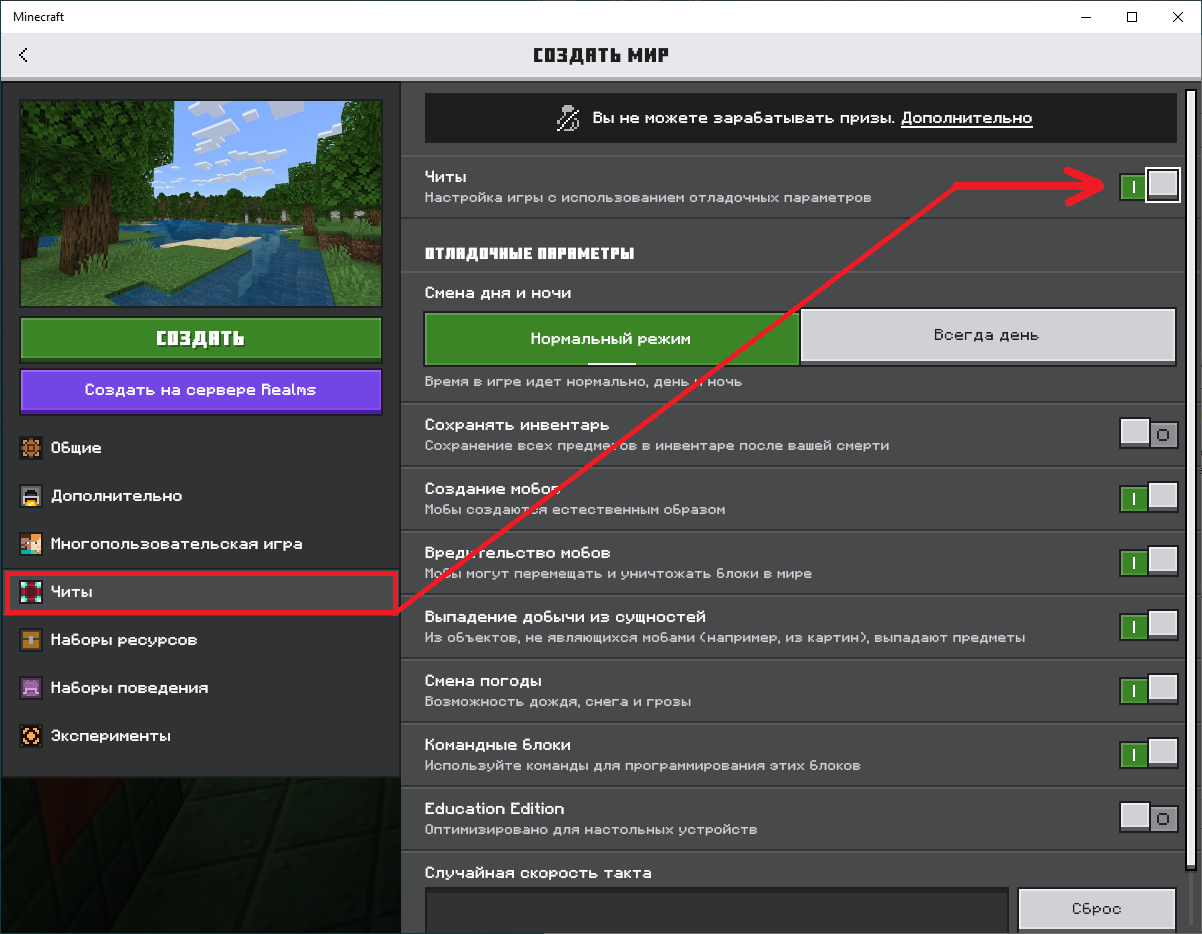Click the Случайная скорость такта field
Viewport: 1202px width, 934px height.
(716, 910)
